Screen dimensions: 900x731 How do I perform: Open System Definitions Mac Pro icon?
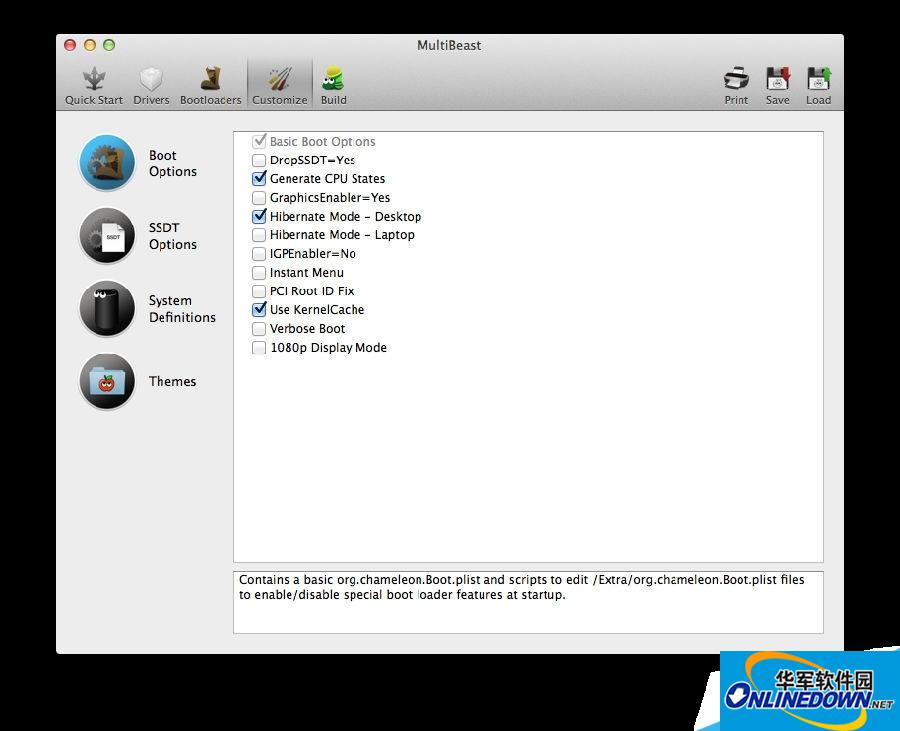(107, 309)
